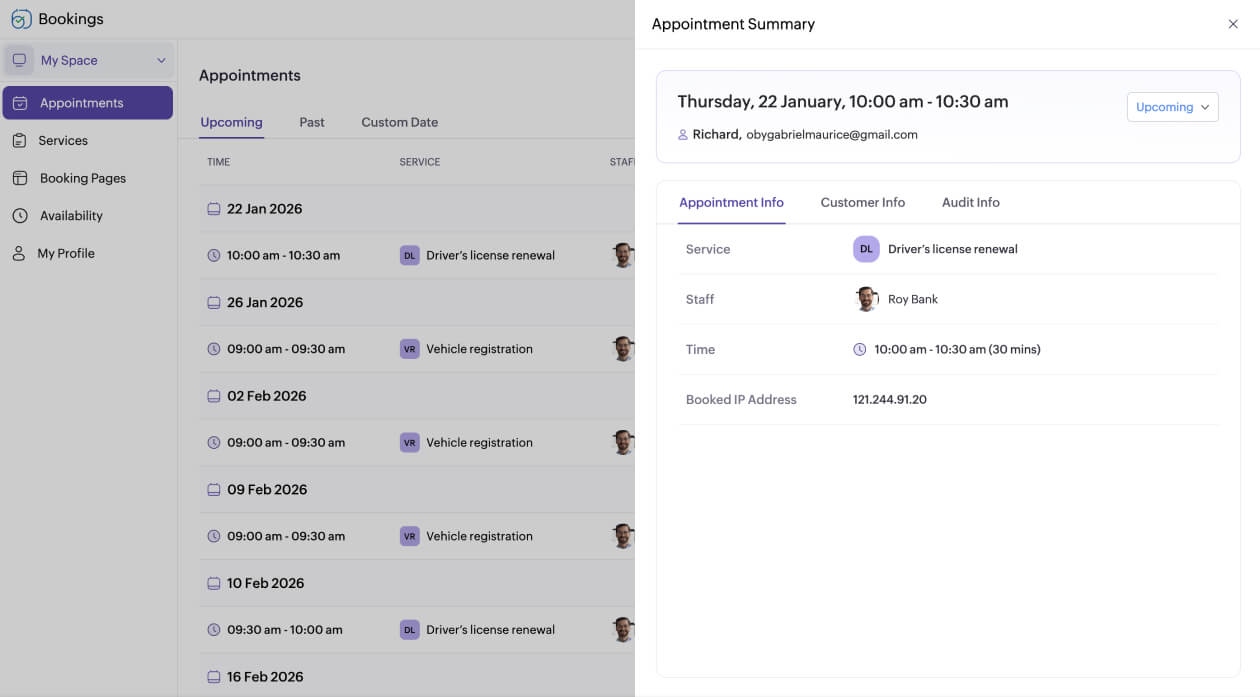Click the Bookings logo icon

pyautogui.click(x=21, y=19)
